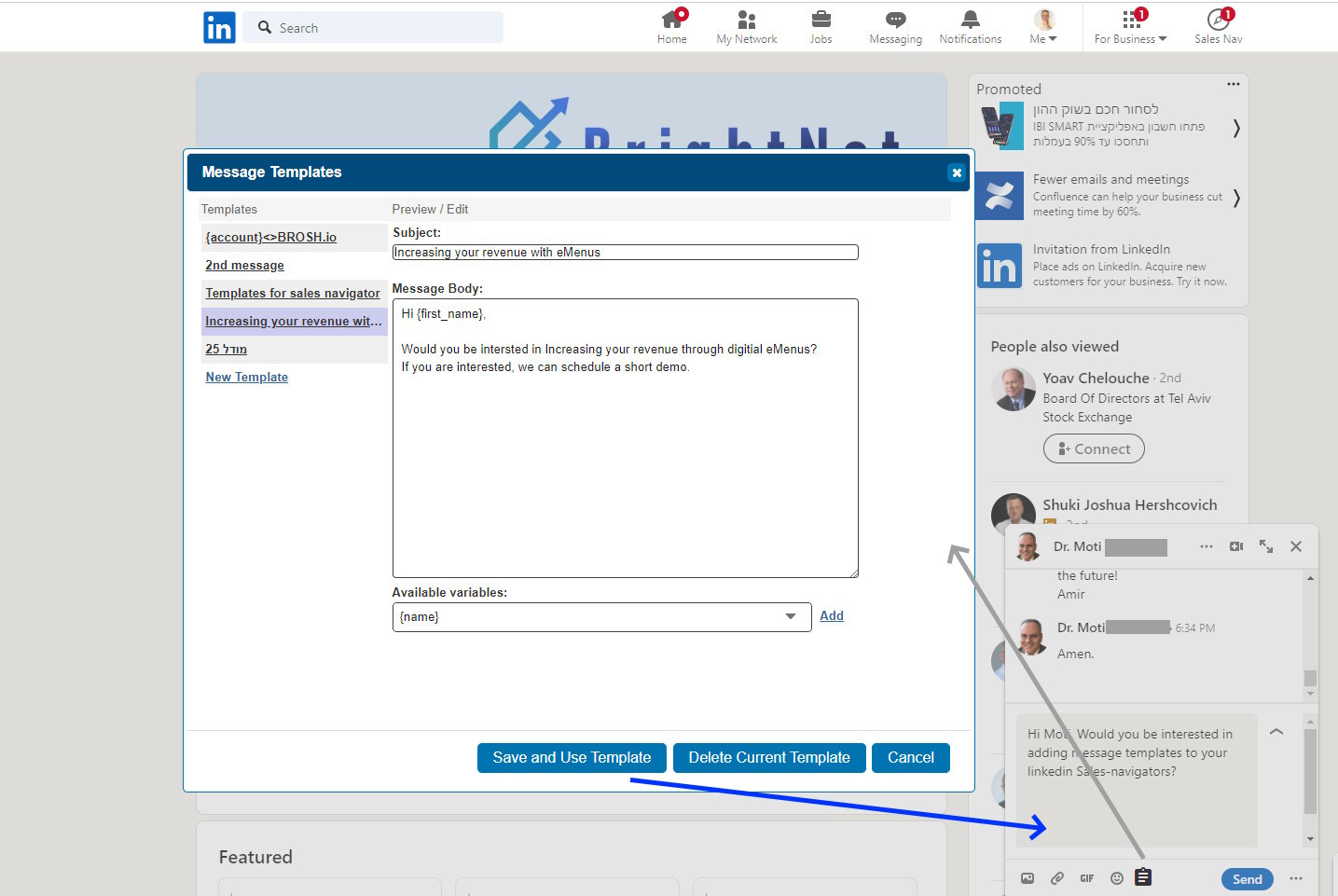Screen dimensions: 1338x896
Task: Click the chat message compose field
Action: pos(1137,781)
